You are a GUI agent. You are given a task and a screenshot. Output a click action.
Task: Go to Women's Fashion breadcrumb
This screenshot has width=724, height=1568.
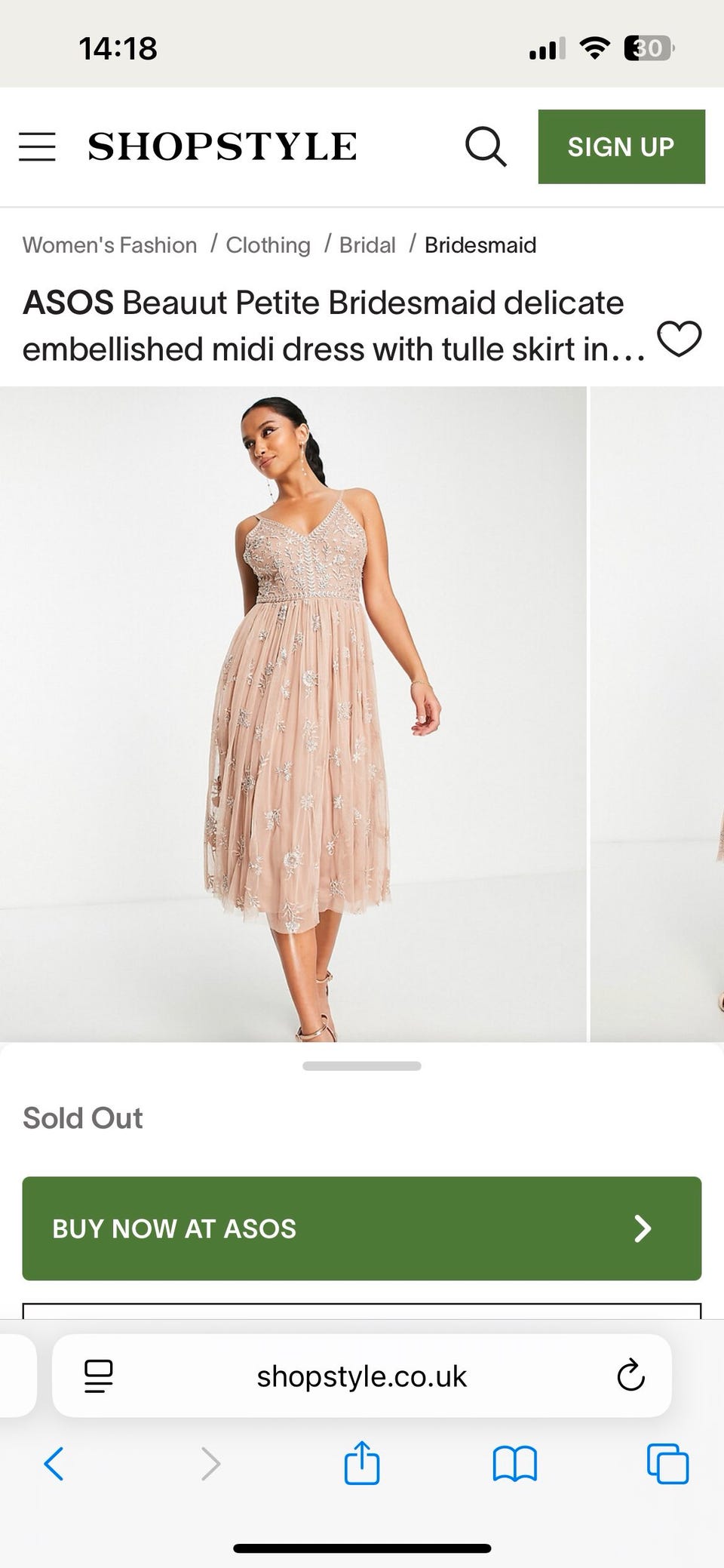(x=110, y=245)
